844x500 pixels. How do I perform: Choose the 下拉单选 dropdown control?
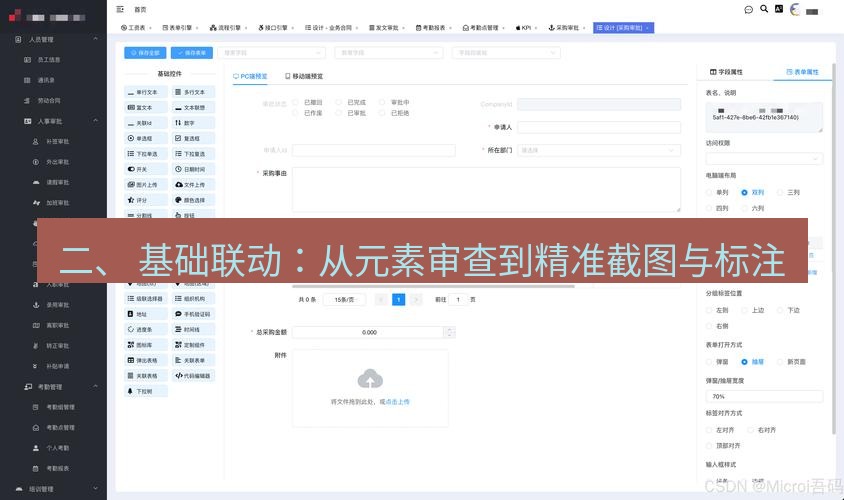145,154
